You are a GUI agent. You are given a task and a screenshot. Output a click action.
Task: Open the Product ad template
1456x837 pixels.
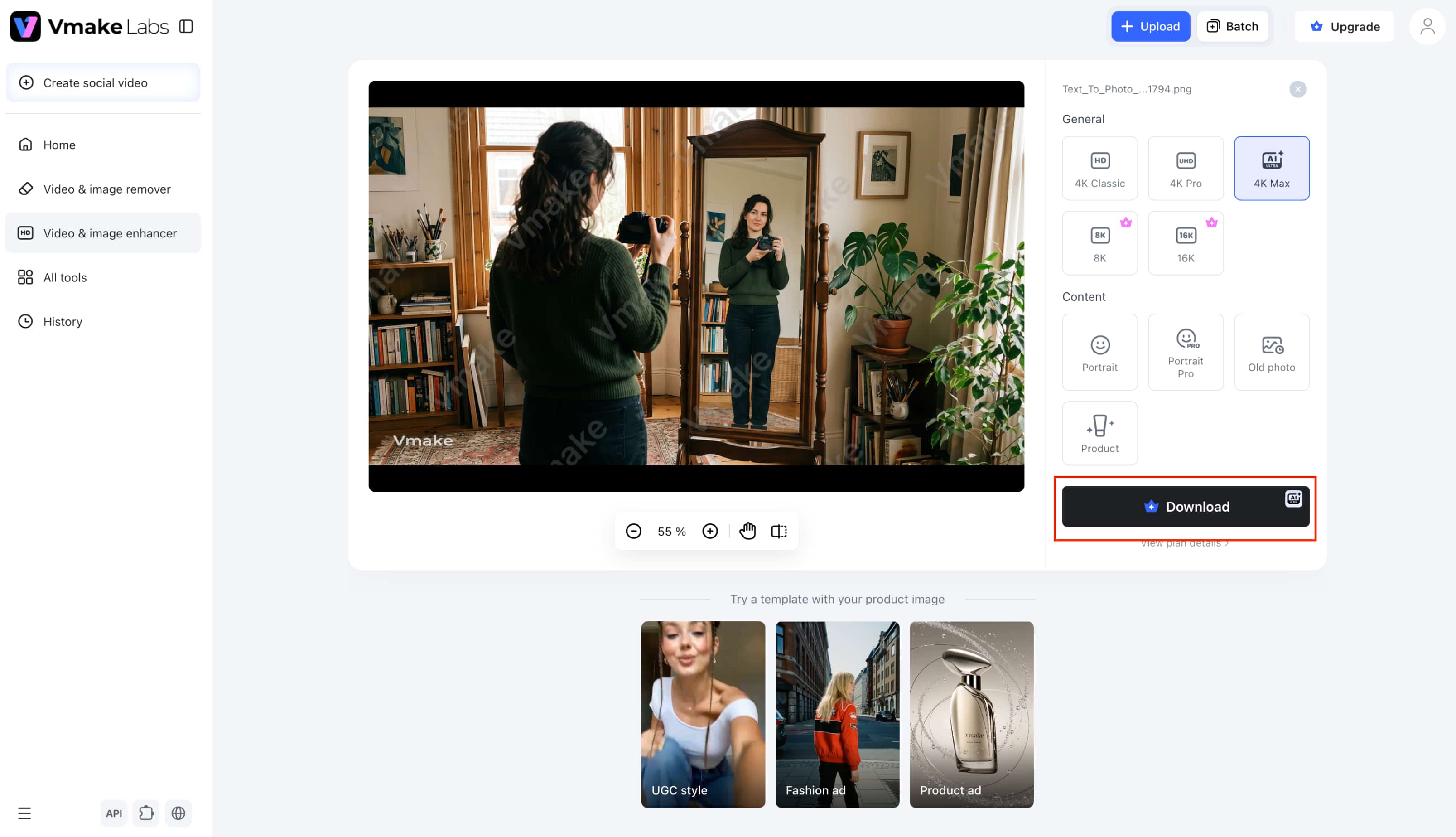pyautogui.click(x=971, y=715)
